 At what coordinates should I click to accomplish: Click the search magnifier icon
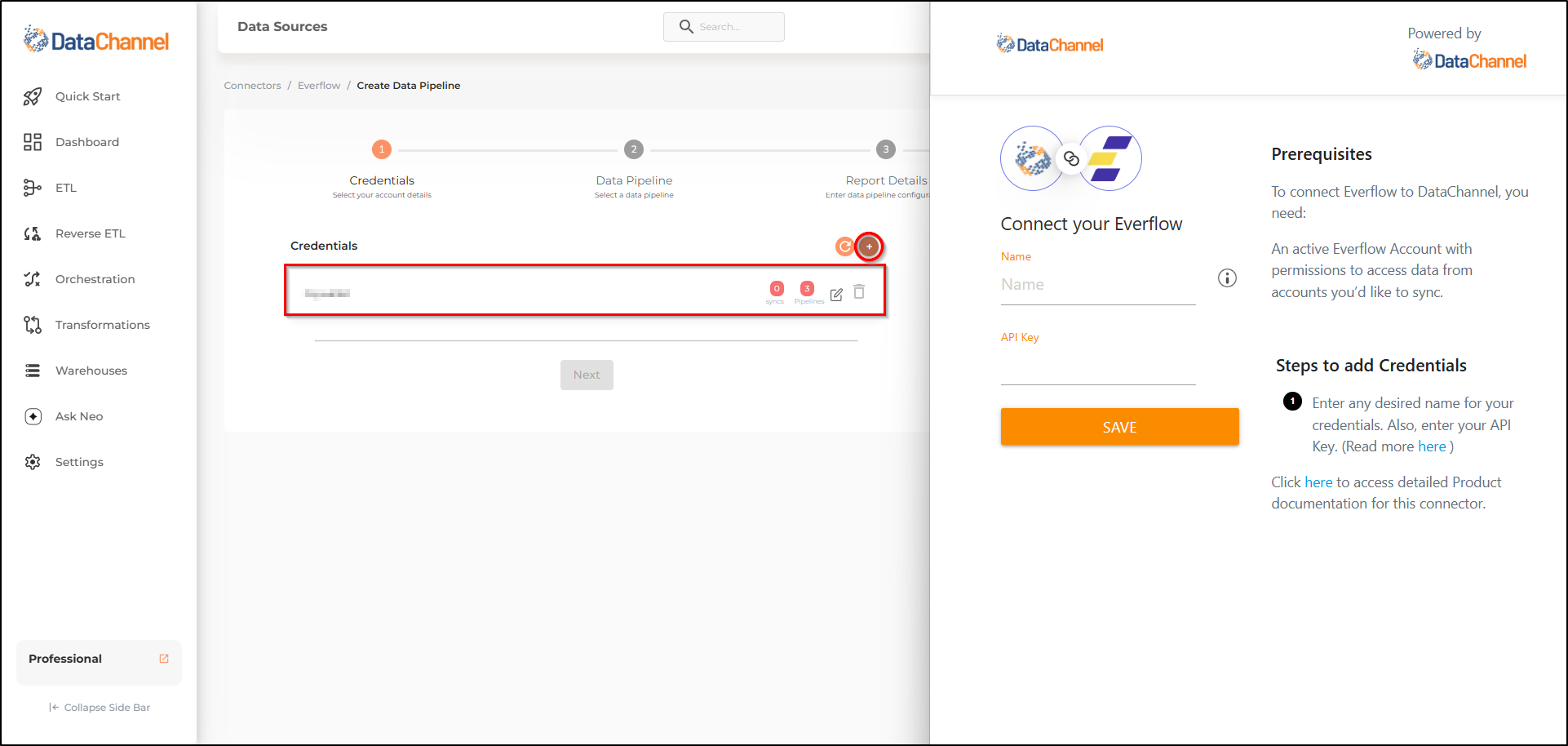pos(686,27)
